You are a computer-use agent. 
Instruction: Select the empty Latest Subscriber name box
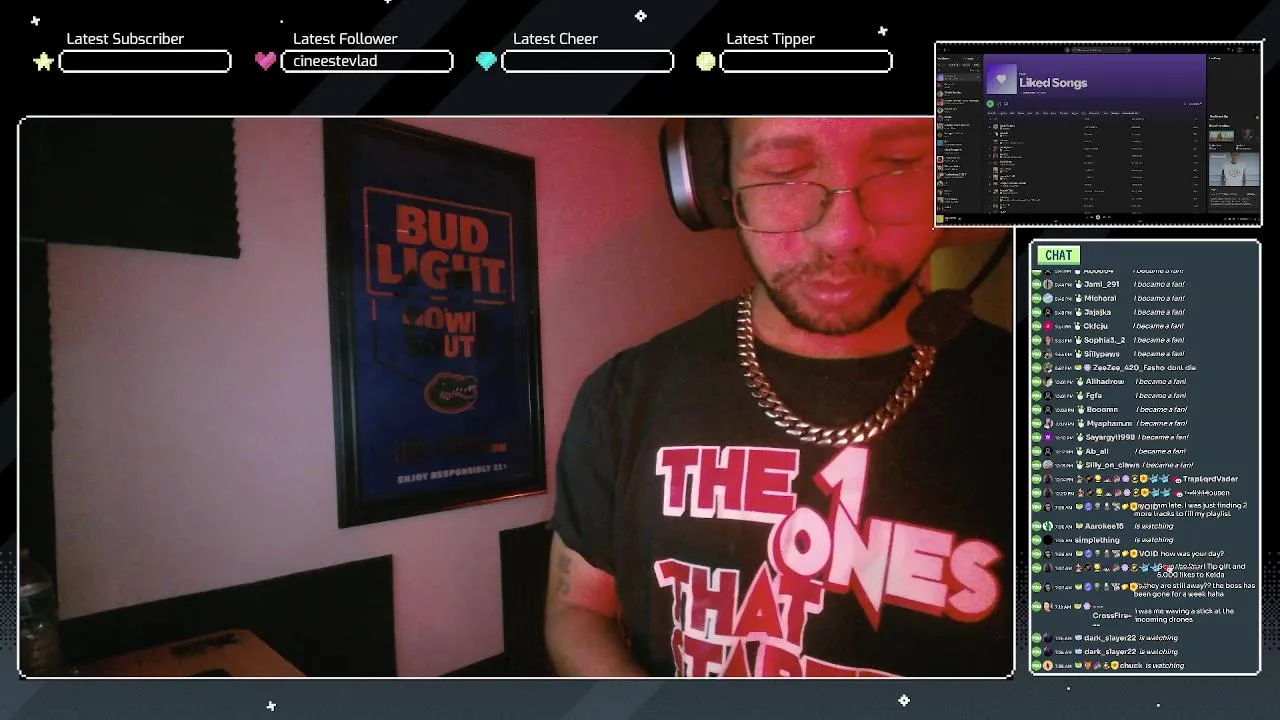(145, 62)
